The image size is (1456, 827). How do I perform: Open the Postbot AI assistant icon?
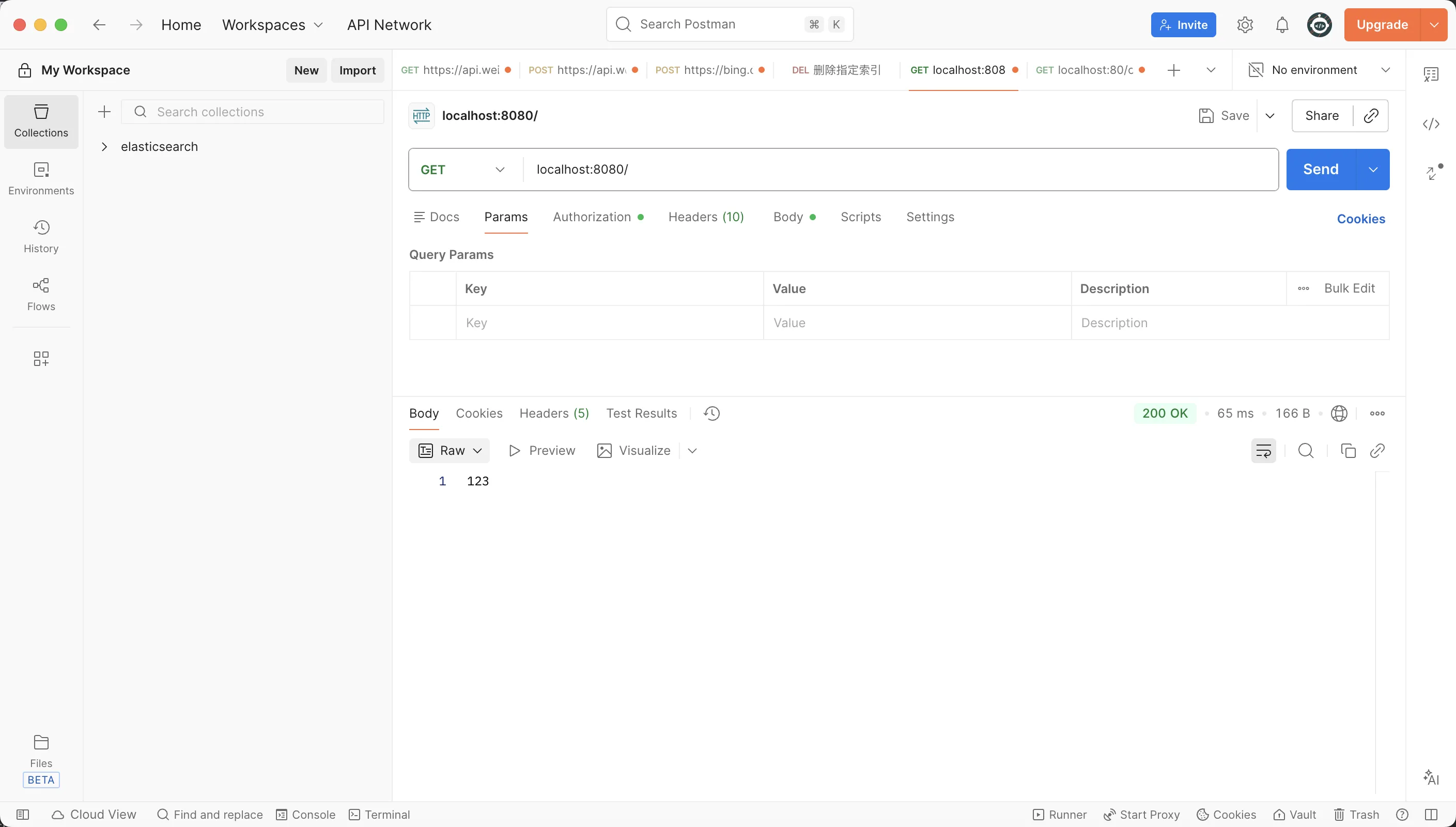pyautogui.click(x=1431, y=777)
